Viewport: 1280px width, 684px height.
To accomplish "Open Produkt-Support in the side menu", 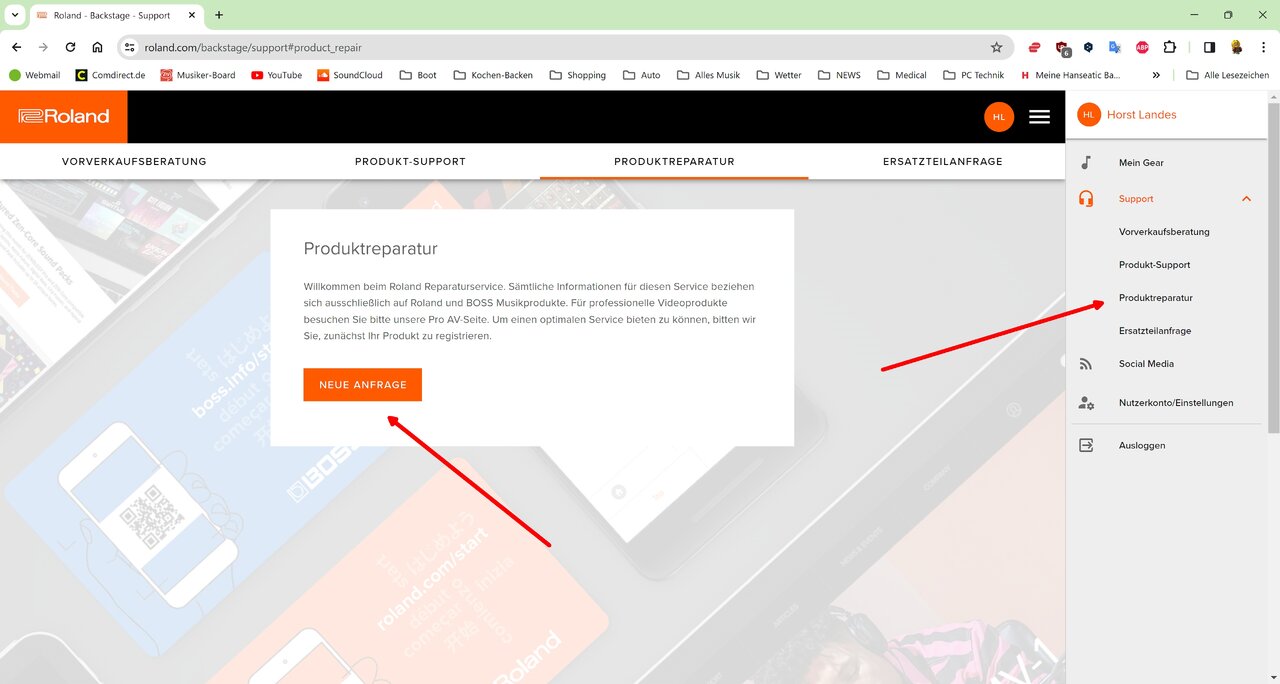I will pyautogui.click(x=1154, y=265).
